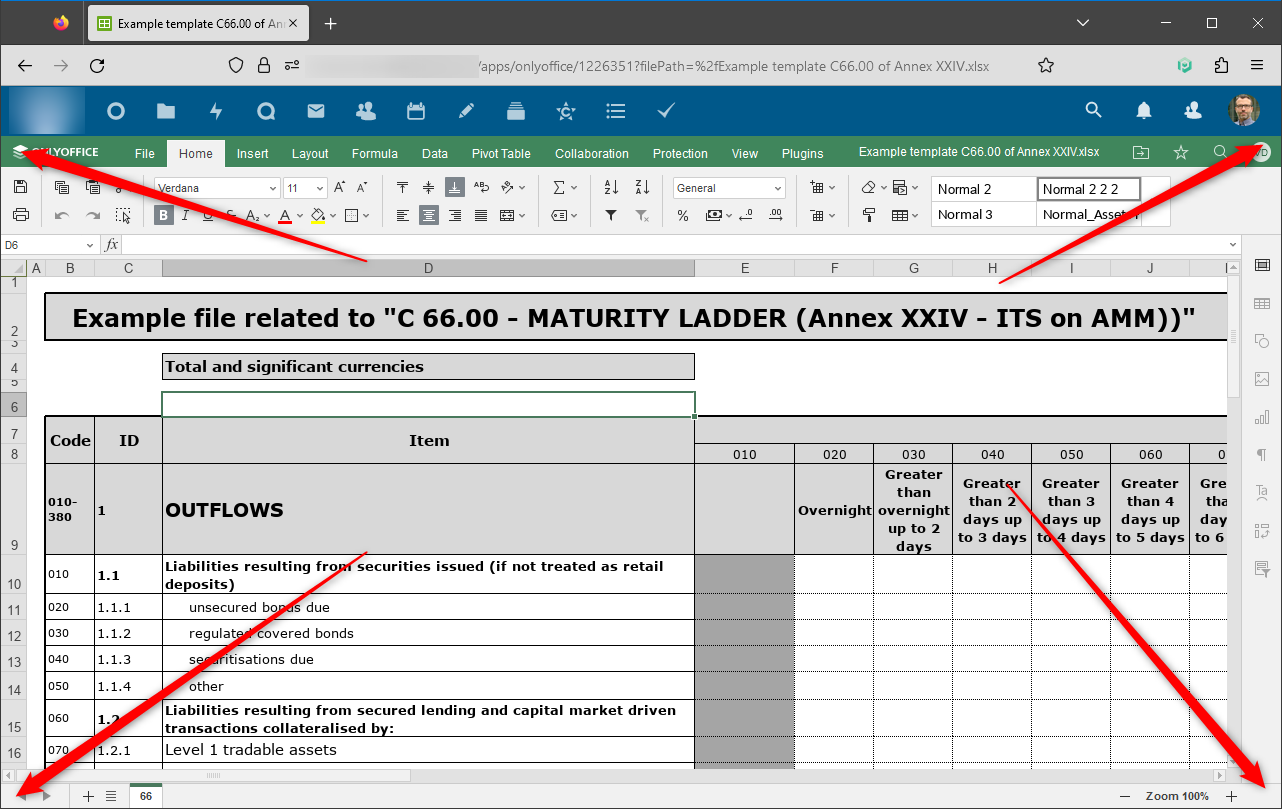Open the Chart settings panel in right sidebar
This screenshot has height=809, width=1282.
coord(1262,417)
